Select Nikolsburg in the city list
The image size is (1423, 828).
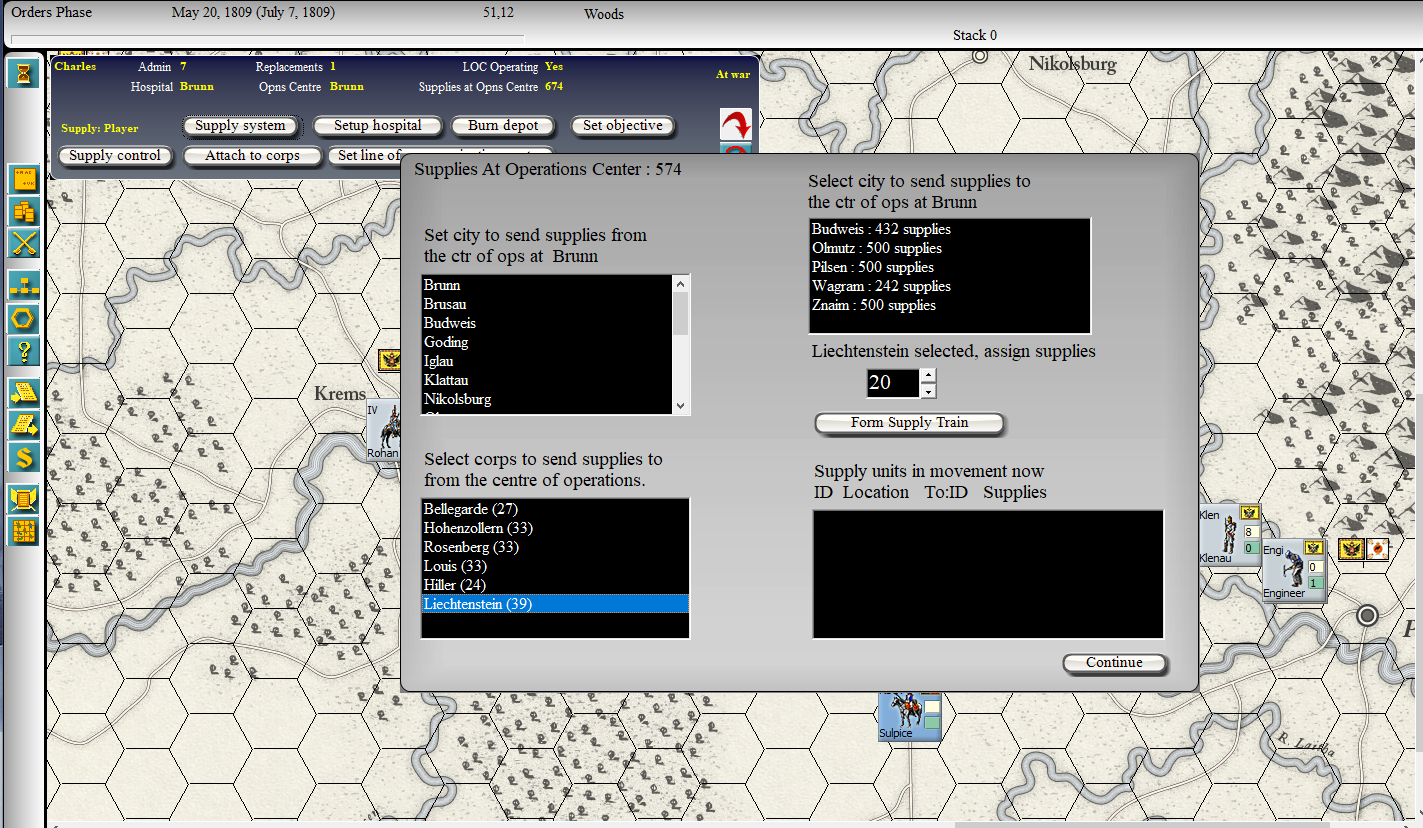[x=547, y=399]
